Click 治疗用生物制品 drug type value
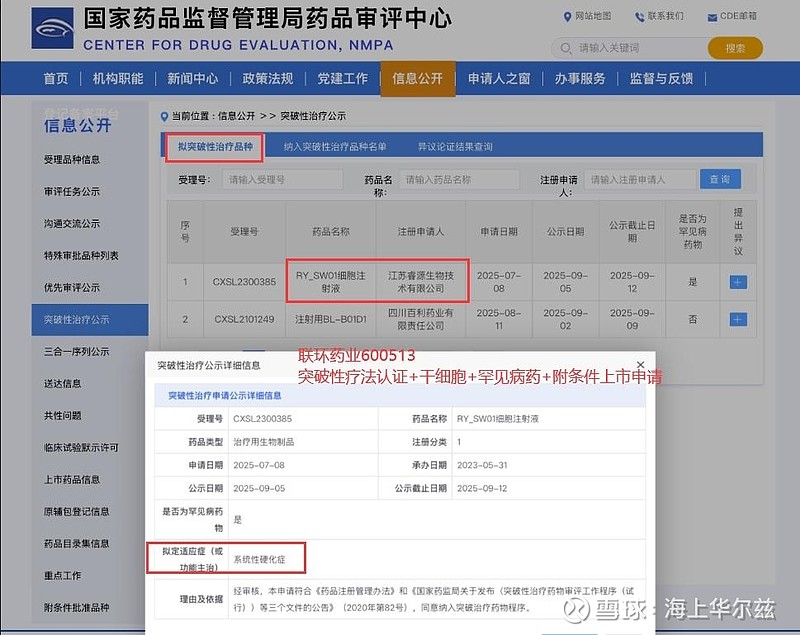800x635 pixels. [264, 442]
